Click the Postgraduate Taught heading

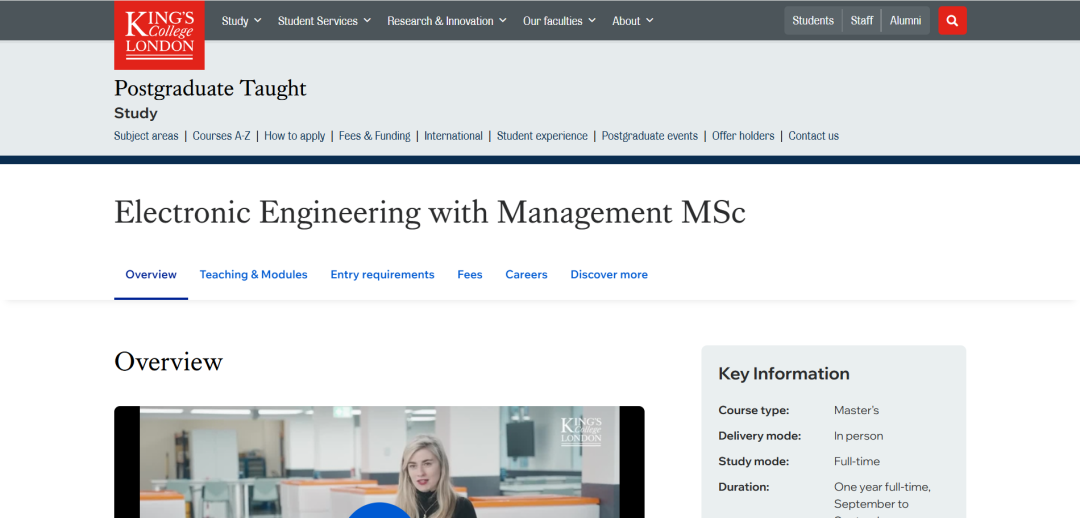pos(210,89)
